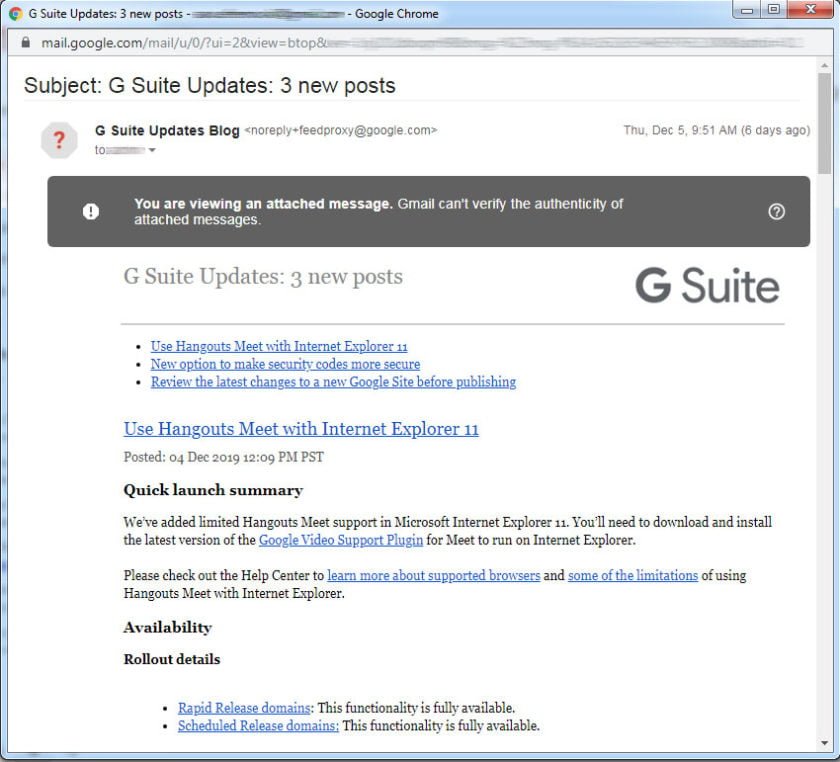840x762 pixels.
Task: Open the help icon in the attached-message banner
Action: point(776,212)
